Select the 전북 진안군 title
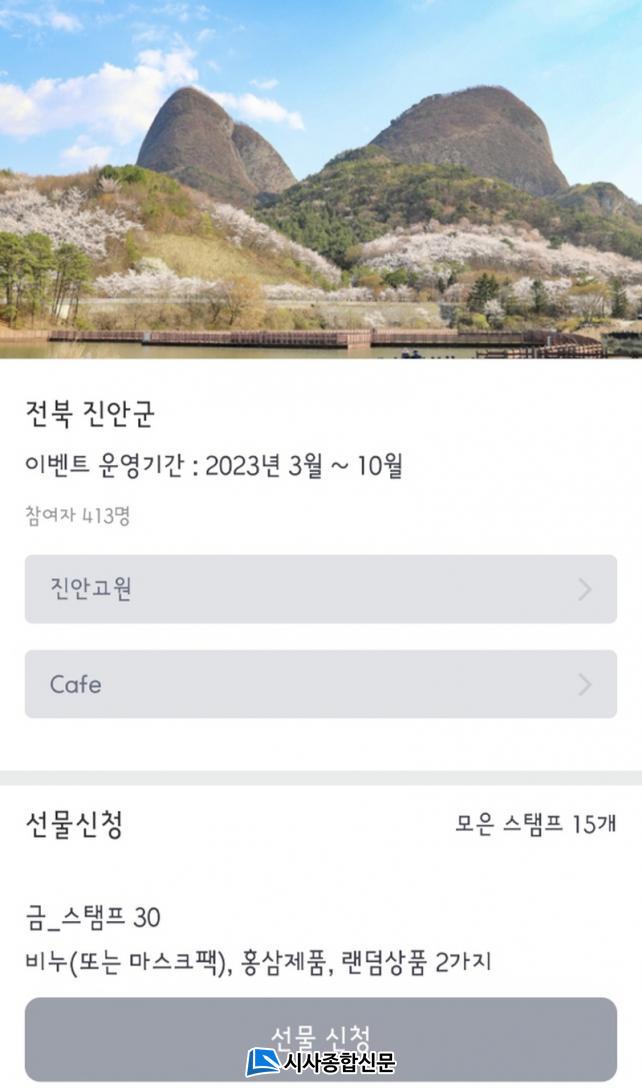The height and width of the screenshot is (1088, 642). coord(90,414)
